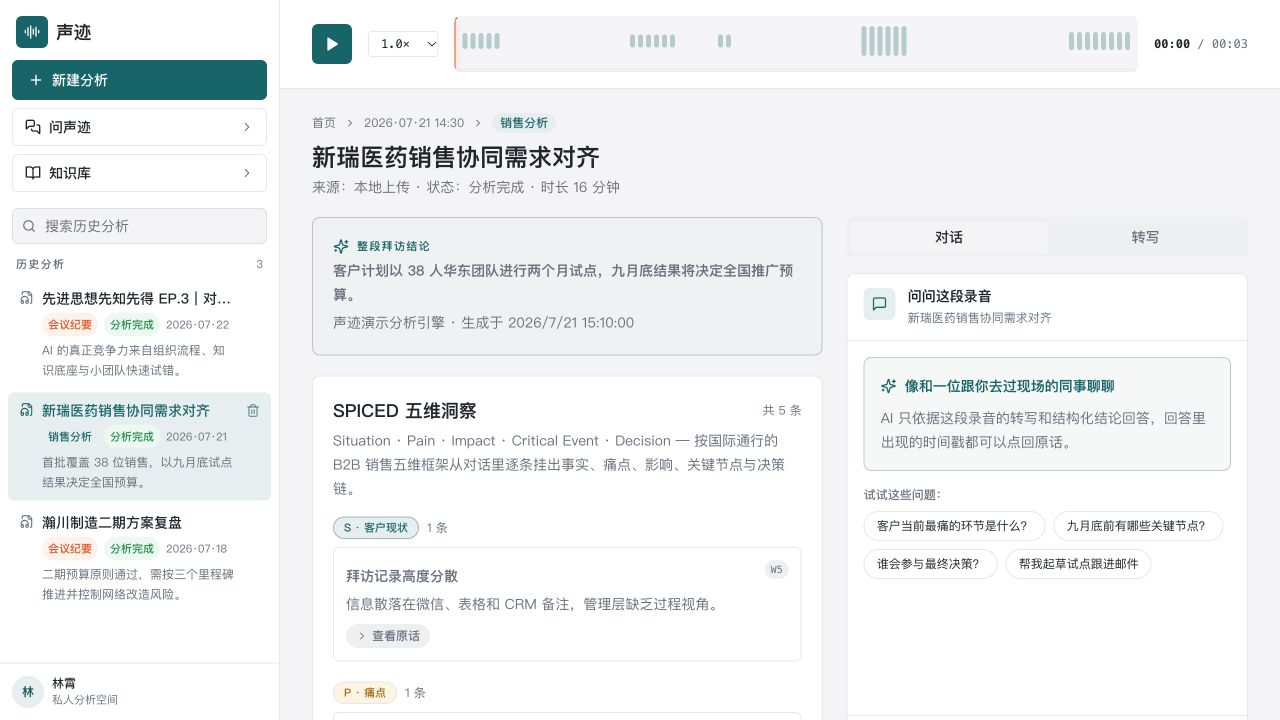Start a new analysis with 新建分析
1280x720 pixels.
pyautogui.click(x=139, y=80)
